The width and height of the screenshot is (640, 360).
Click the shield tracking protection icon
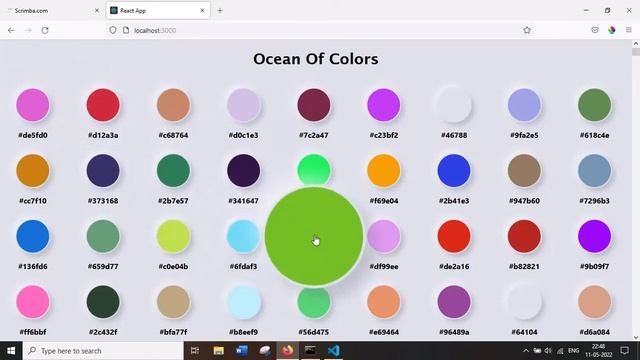pos(113,30)
